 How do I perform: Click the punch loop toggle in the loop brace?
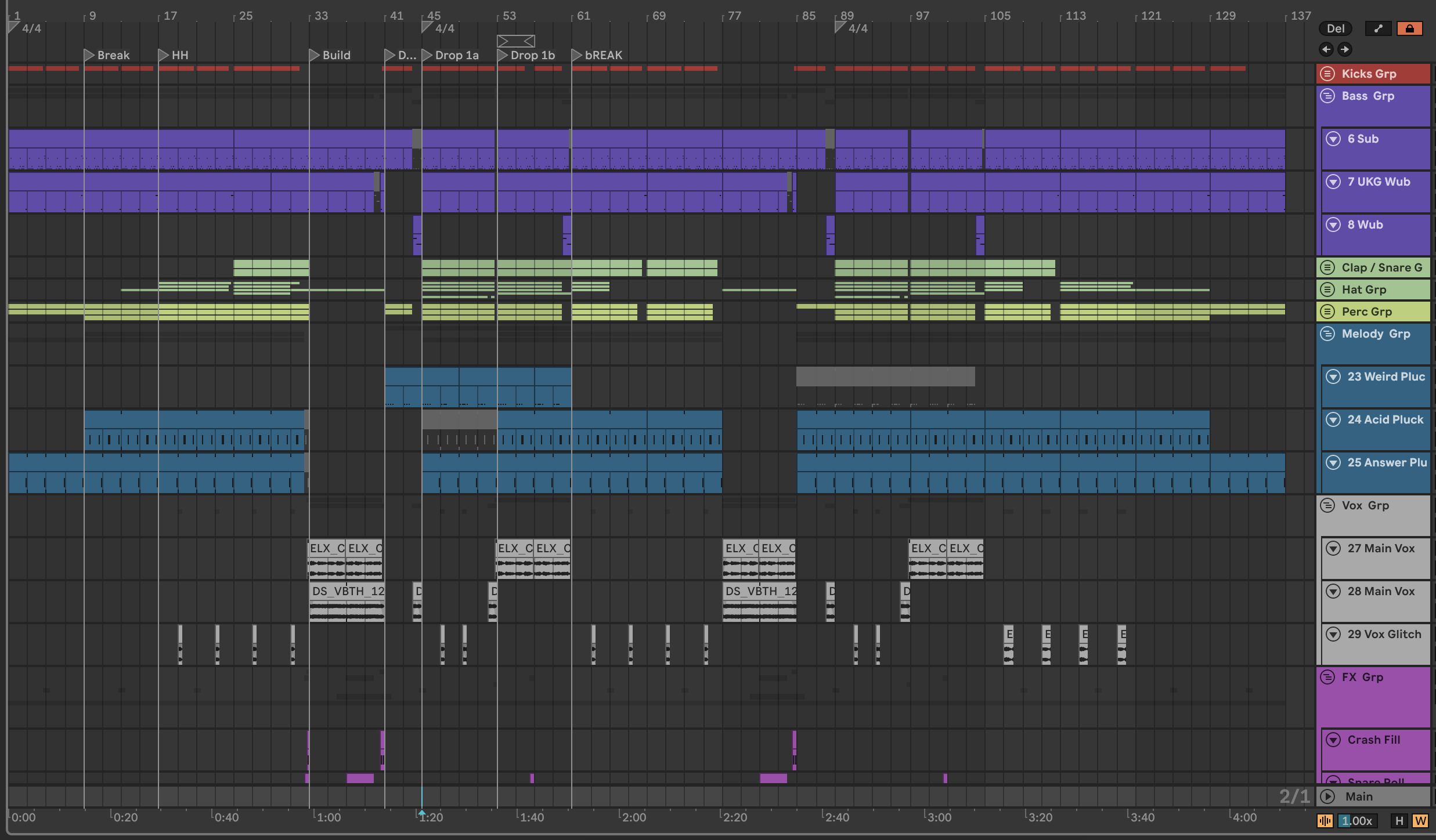[515, 41]
